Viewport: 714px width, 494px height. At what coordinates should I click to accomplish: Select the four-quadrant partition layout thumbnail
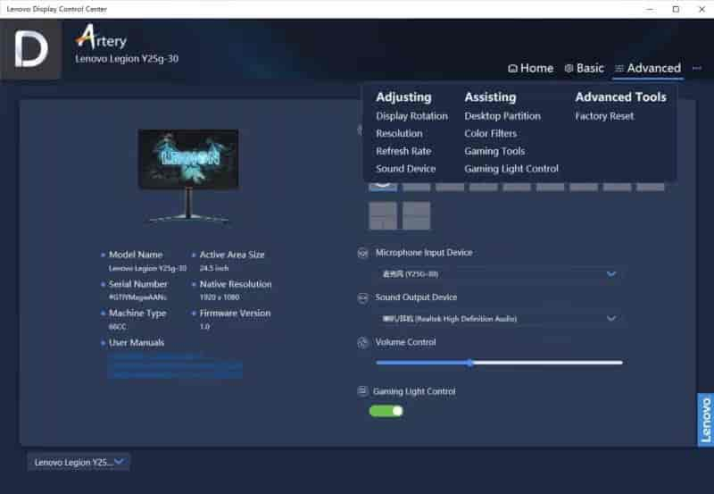(x=382, y=216)
